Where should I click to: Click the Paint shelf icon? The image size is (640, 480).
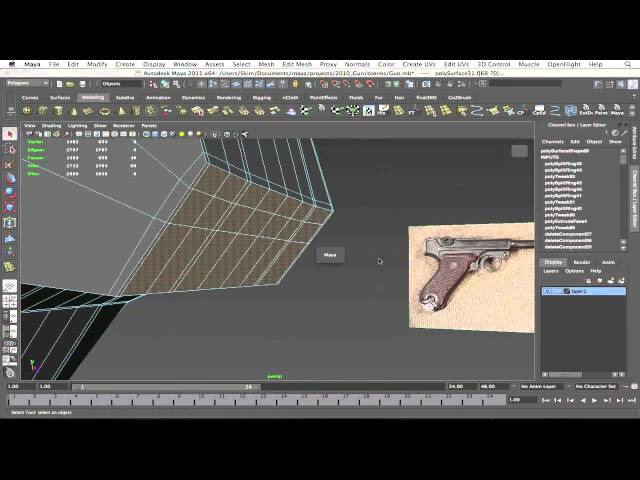pos(601,111)
